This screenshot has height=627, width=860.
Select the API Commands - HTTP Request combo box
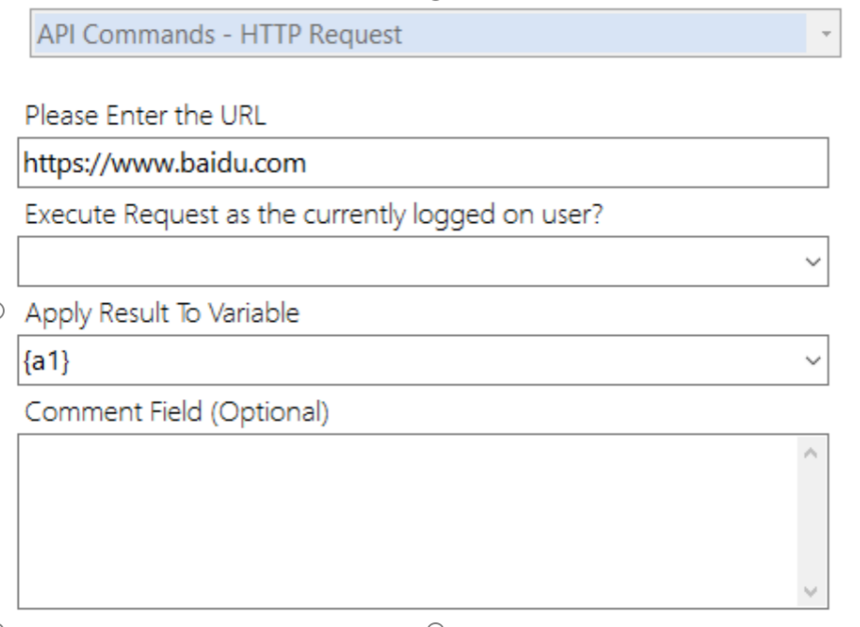(x=435, y=33)
